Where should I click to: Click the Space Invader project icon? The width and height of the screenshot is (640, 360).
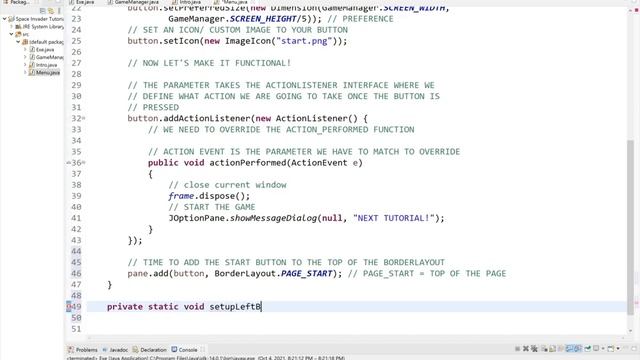click(x=11, y=19)
